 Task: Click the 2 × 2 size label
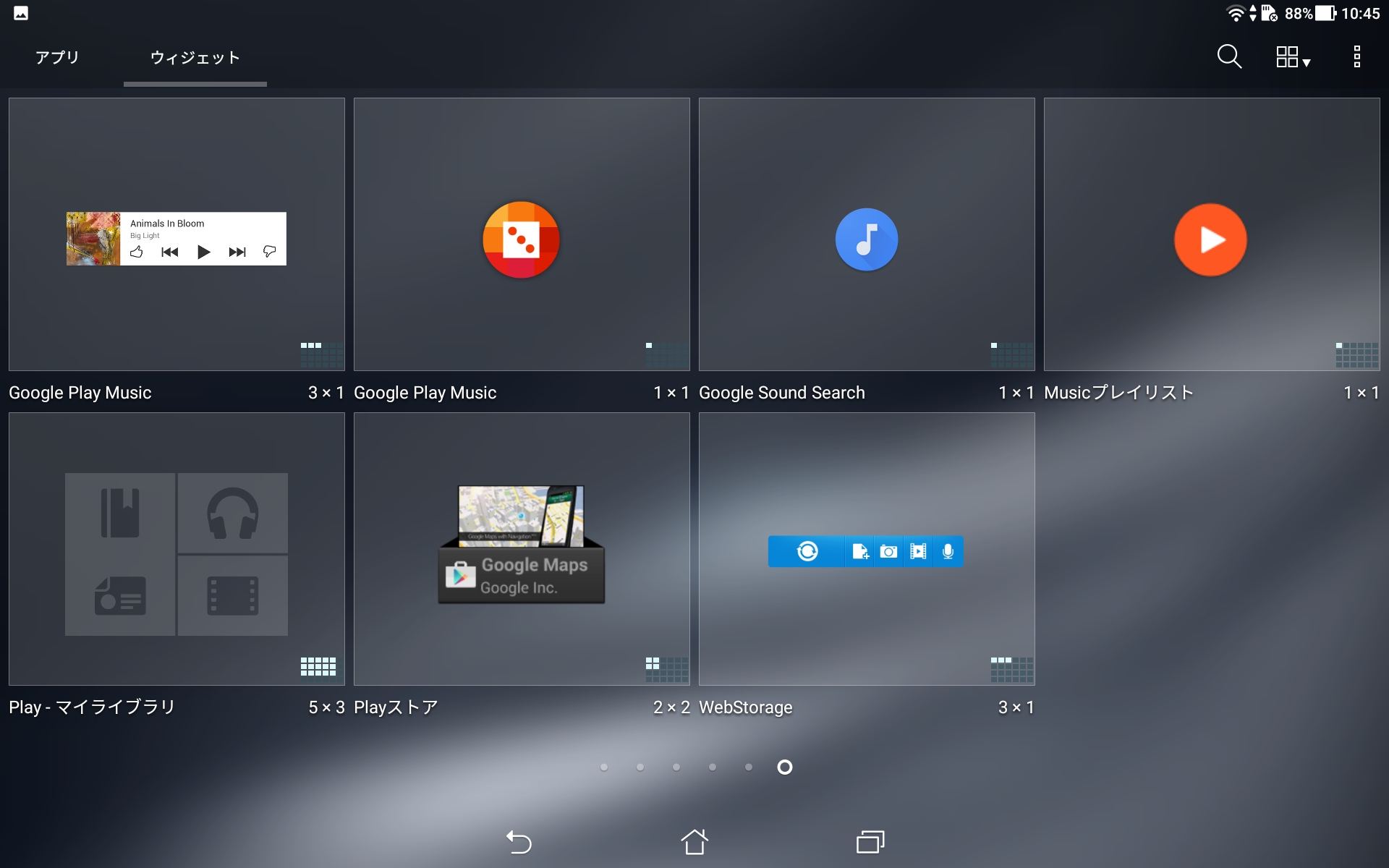(671, 707)
